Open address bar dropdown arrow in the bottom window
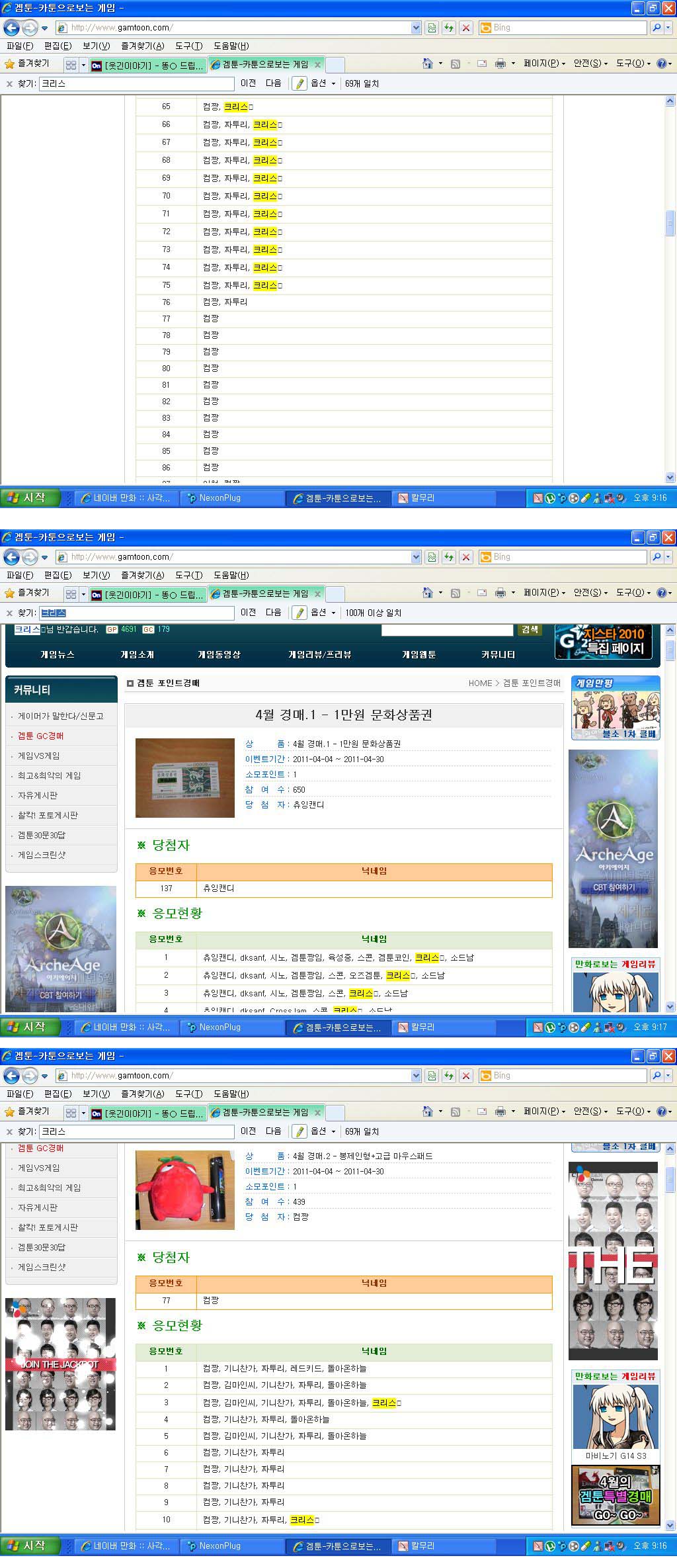The height and width of the screenshot is (1568, 677). (x=416, y=1076)
